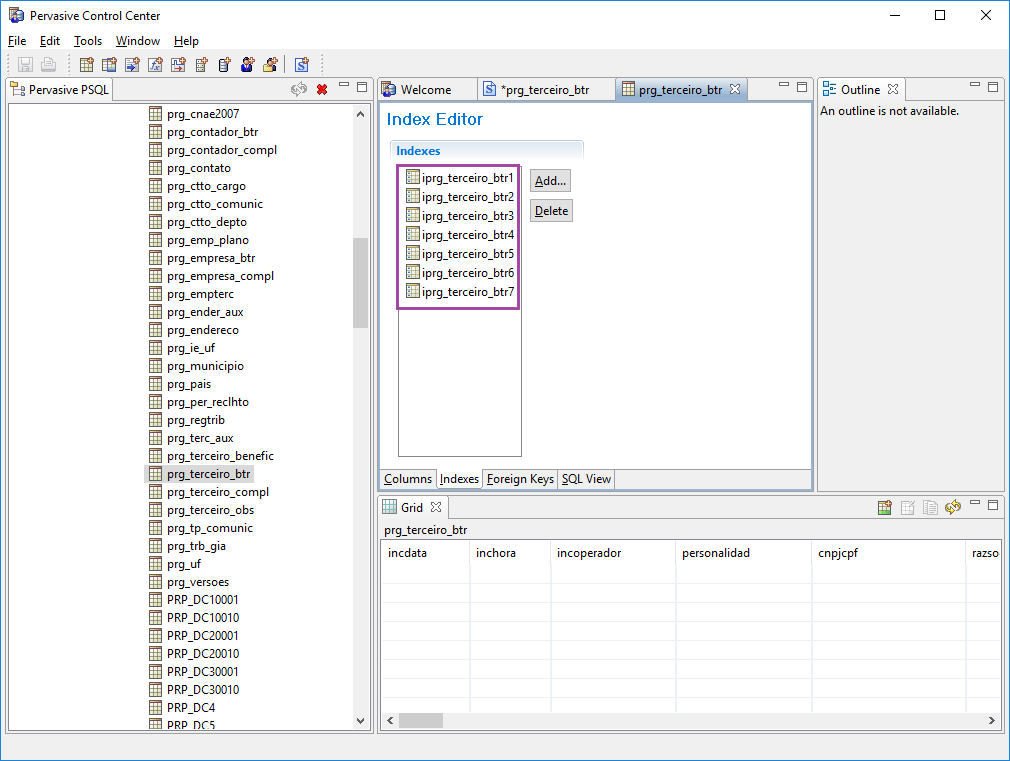Click the new table toolbar icon
The width and height of the screenshot is (1010, 761).
(x=87, y=65)
